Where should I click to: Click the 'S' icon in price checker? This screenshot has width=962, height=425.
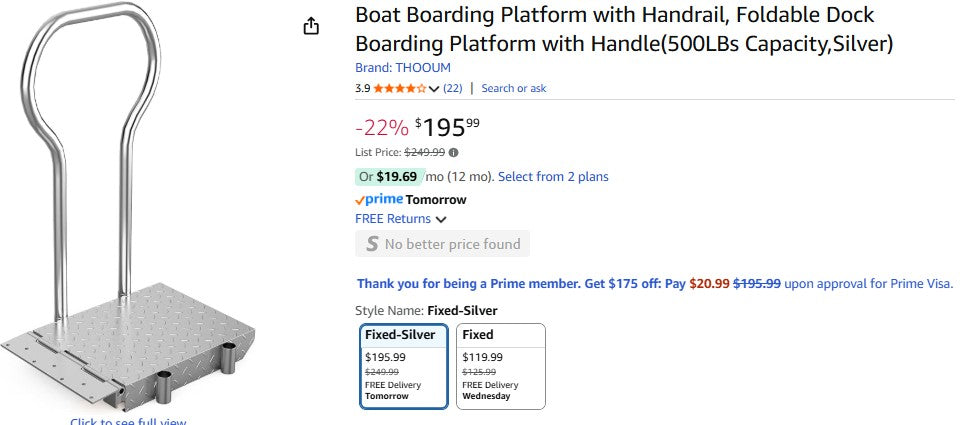[x=372, y=244]
